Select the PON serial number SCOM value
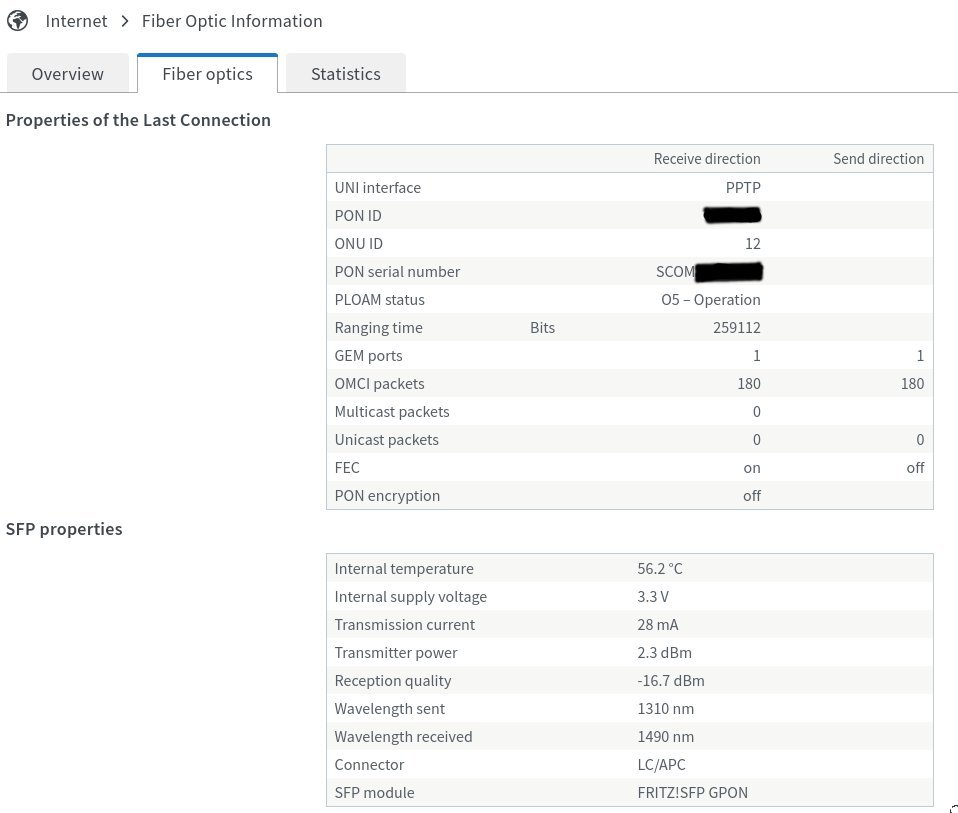The image size is (958, 813). tap(708, 272)
